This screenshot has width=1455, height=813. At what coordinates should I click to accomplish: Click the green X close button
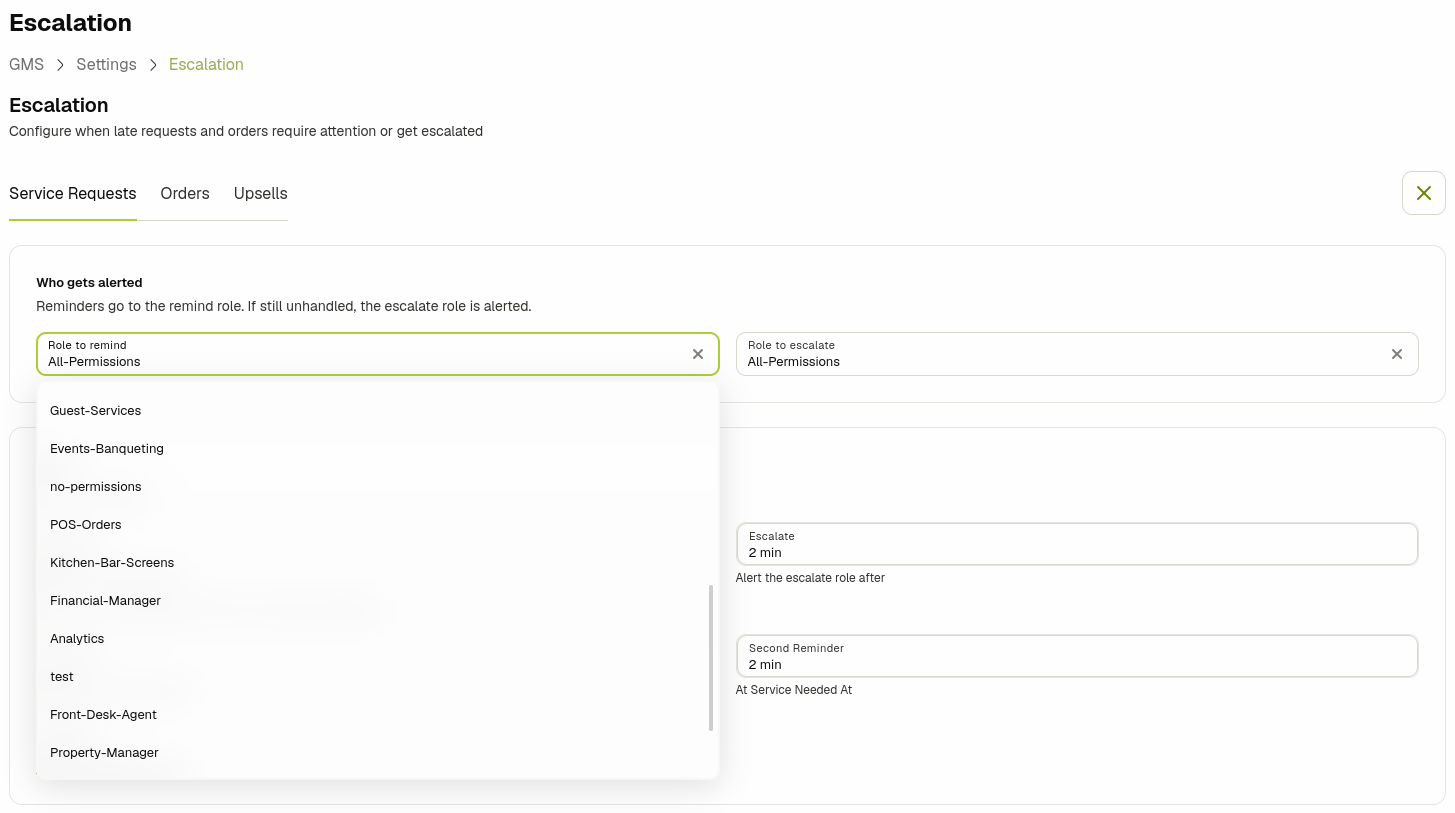1424,193
